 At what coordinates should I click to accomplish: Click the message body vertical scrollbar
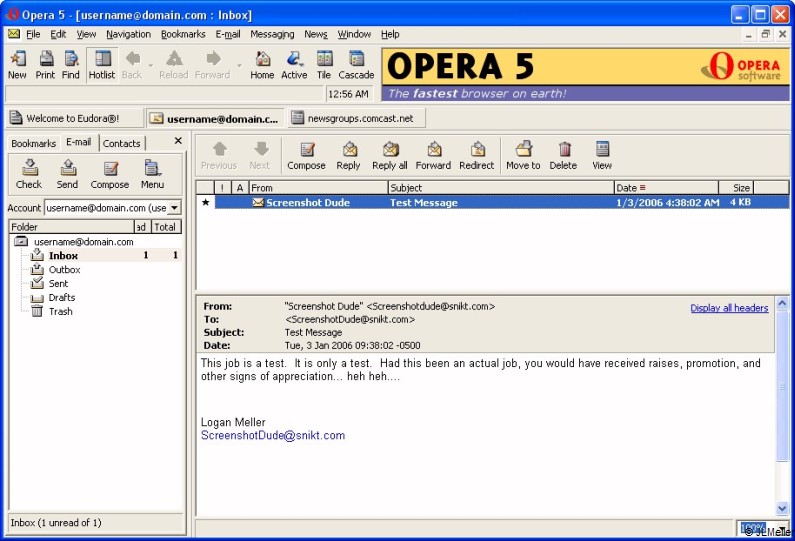(x=782, y=410)
